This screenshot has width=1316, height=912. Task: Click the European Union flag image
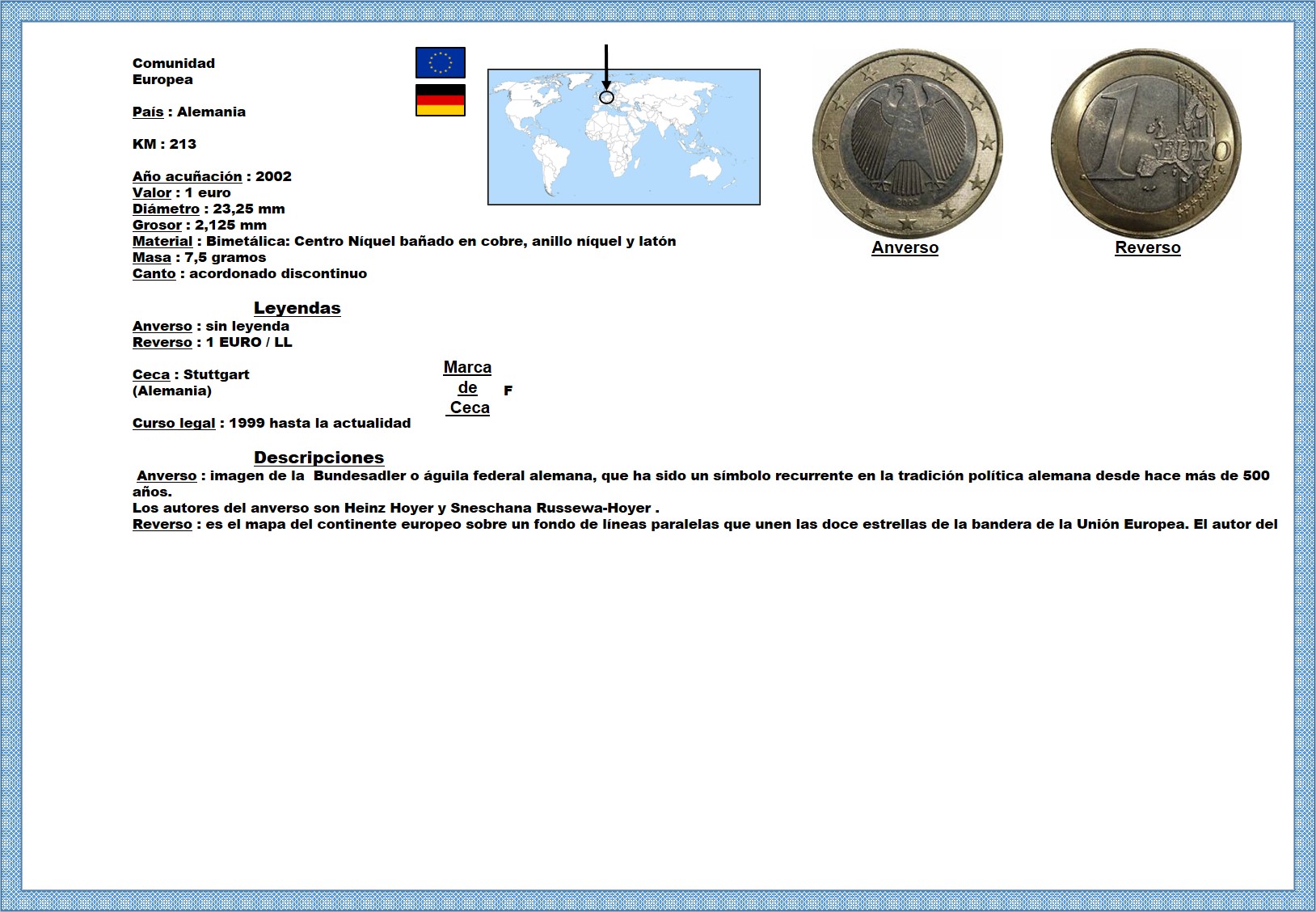pos(441,62)
